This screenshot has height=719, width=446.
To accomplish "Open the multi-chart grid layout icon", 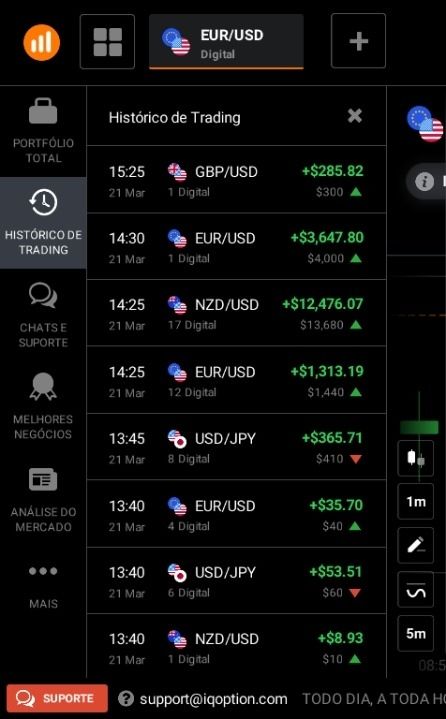I will [x=107, y=42].
